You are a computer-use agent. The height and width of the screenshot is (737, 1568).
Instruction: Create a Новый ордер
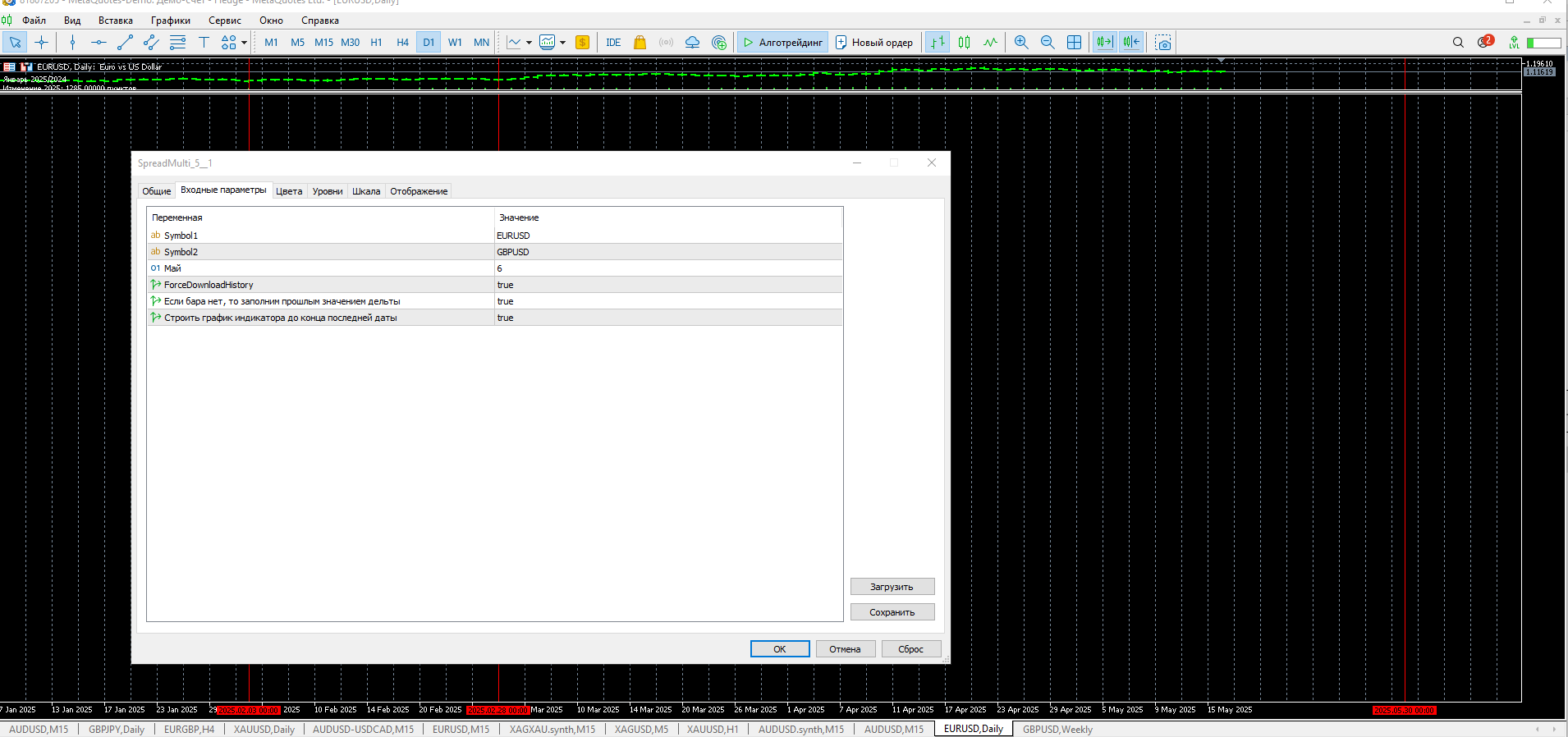pyautogui.click(x=874, y=43)
